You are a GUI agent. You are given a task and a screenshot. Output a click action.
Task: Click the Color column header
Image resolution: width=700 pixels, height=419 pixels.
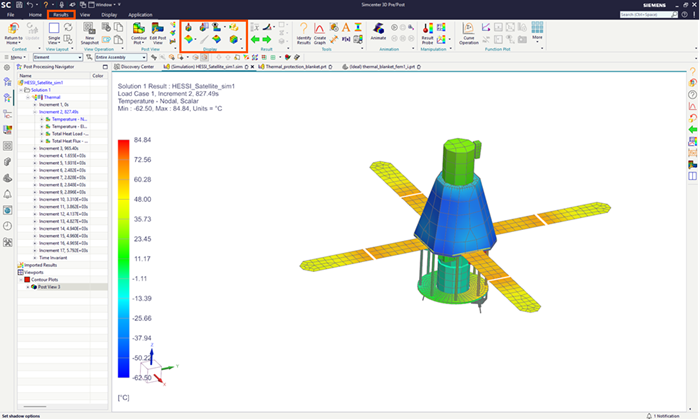click(x=98, y=76)
